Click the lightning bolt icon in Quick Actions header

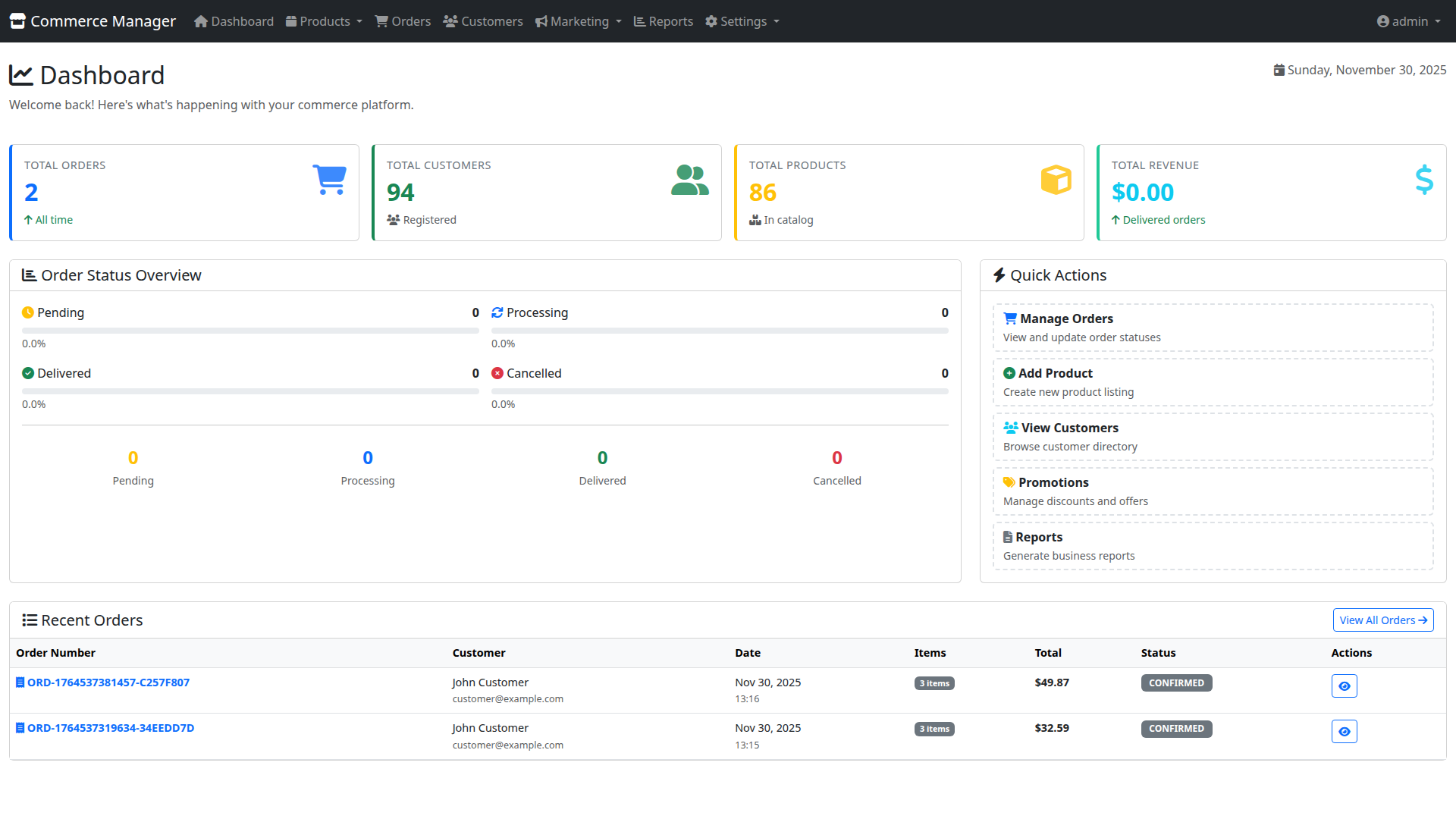click(999, 275)
